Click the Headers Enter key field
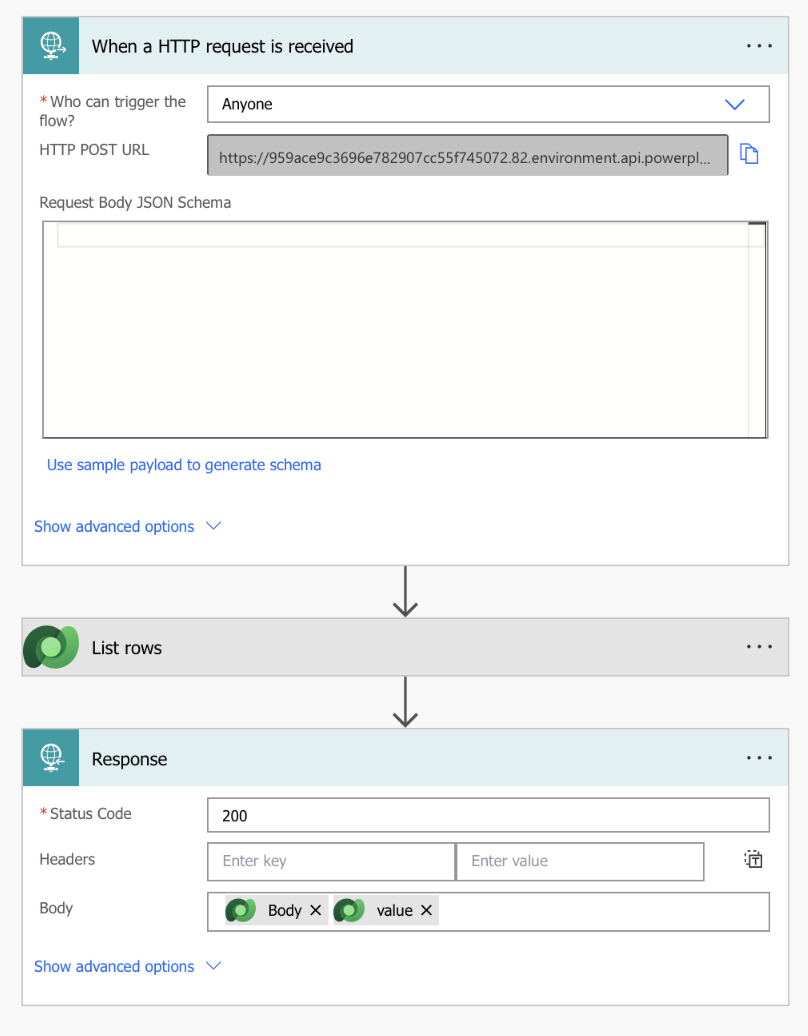This screenshot has width=808, height=1036. pyautogui.click(x=331, y=861)
